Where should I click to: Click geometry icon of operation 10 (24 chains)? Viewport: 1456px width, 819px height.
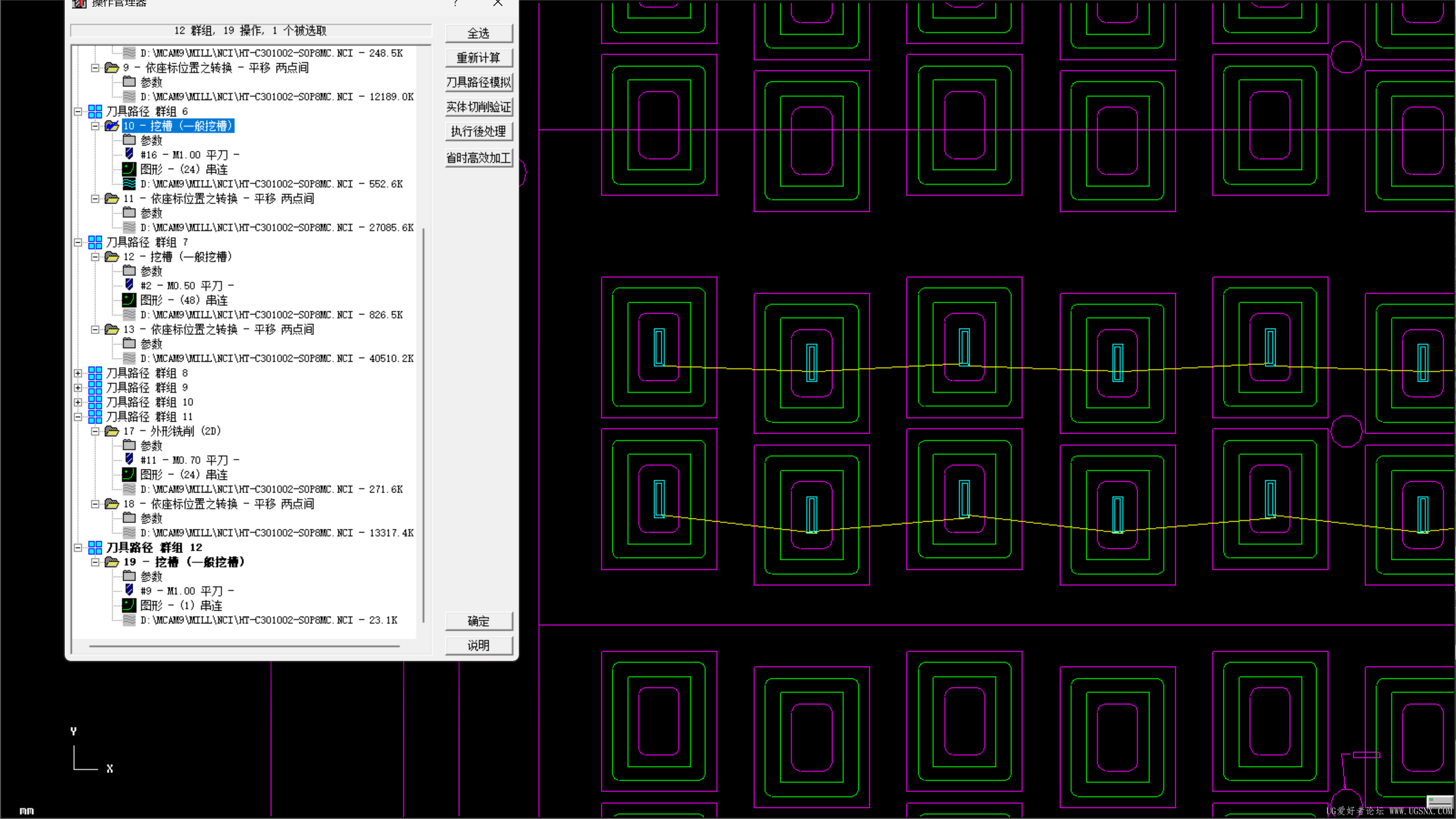pyautogui.click(x=129, y=169)
